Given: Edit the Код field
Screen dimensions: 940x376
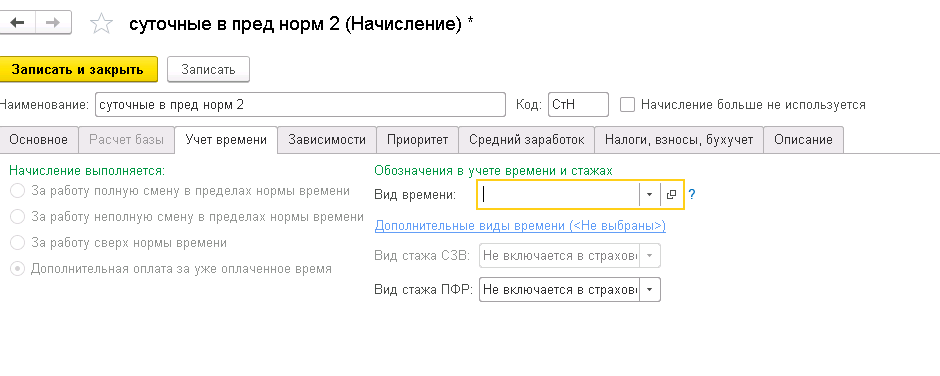Looking at the screenshot, I should (578, 104).
